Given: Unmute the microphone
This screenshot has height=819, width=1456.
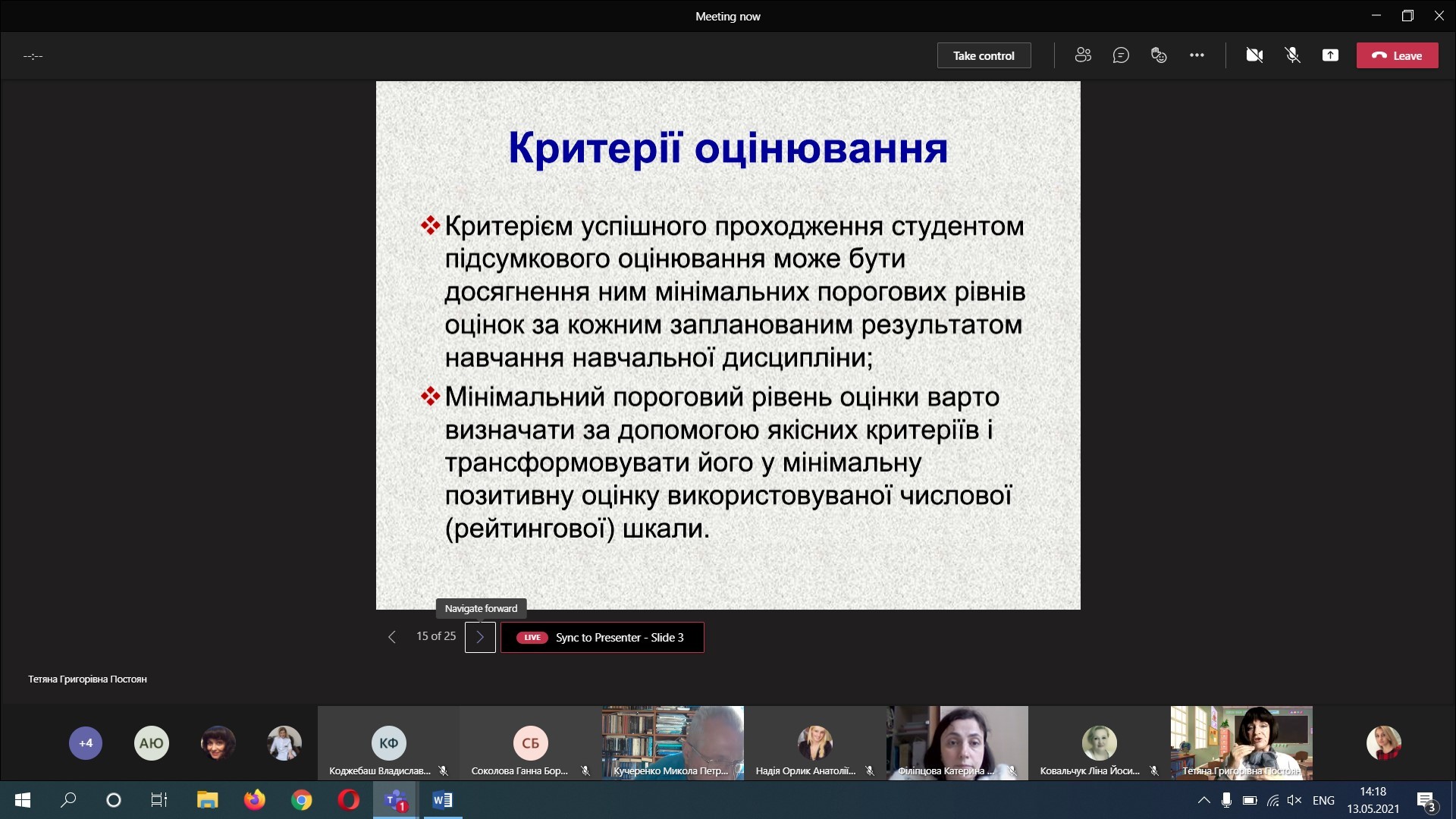Looking at the screenshot, I should (x=1292, y=55).
